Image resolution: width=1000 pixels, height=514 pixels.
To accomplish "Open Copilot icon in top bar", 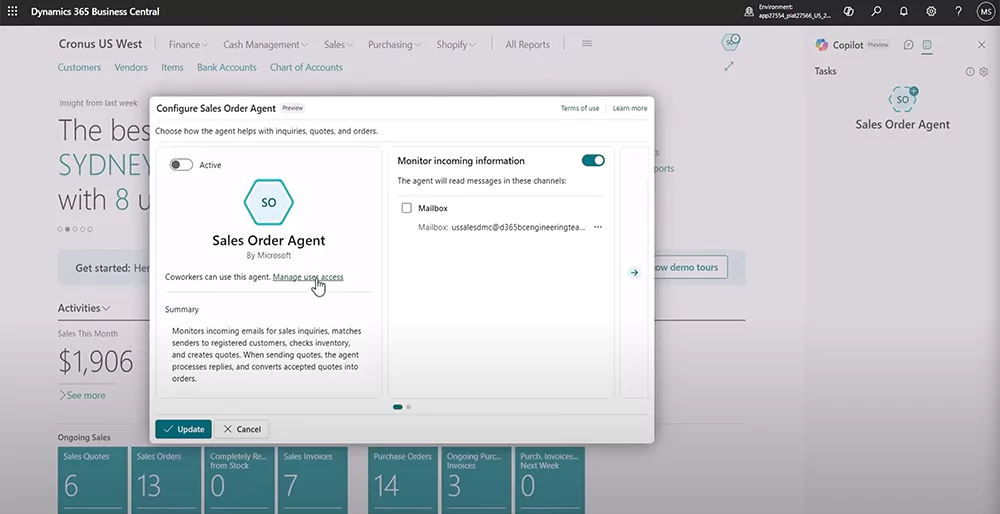I will tap(848, 12).
